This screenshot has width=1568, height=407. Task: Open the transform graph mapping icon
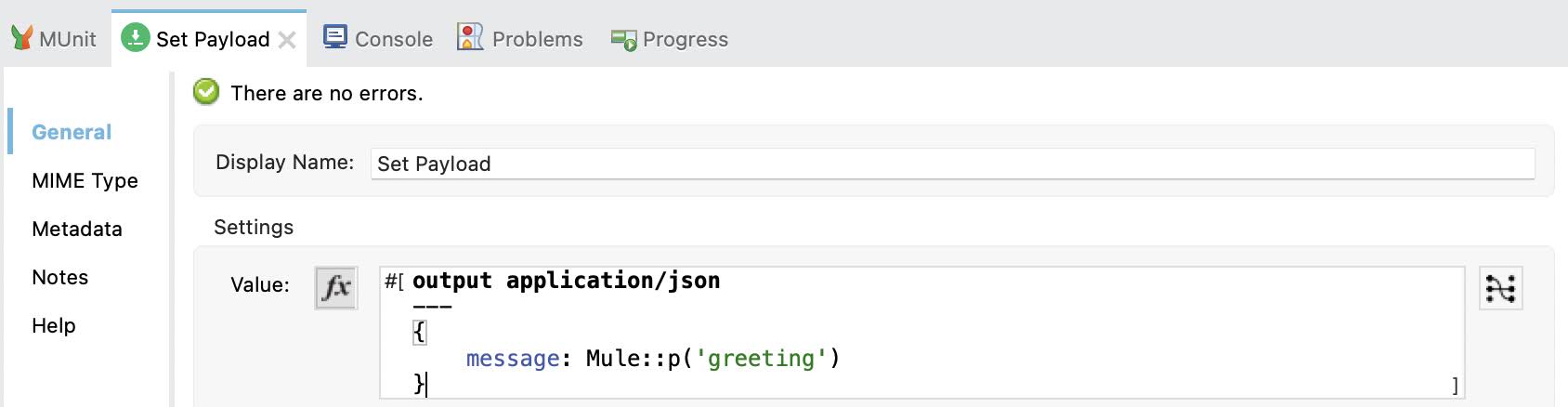(x=1500, y=289)
